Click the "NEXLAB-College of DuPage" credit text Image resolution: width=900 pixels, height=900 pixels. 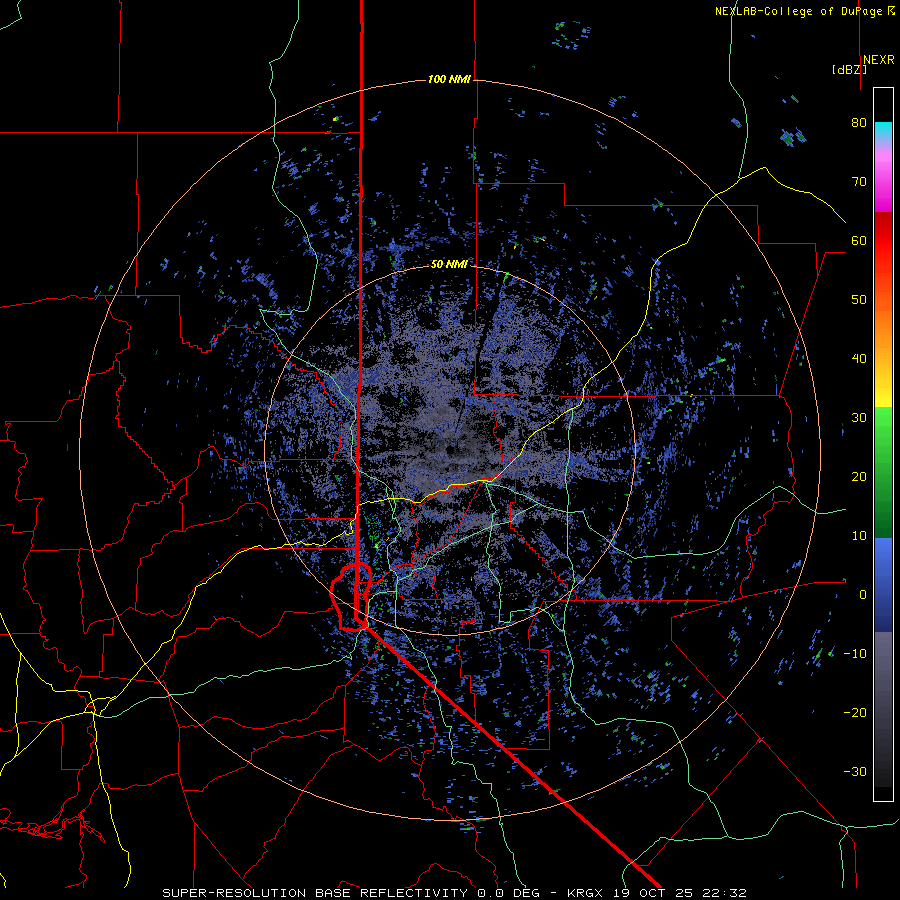(798, 11)
